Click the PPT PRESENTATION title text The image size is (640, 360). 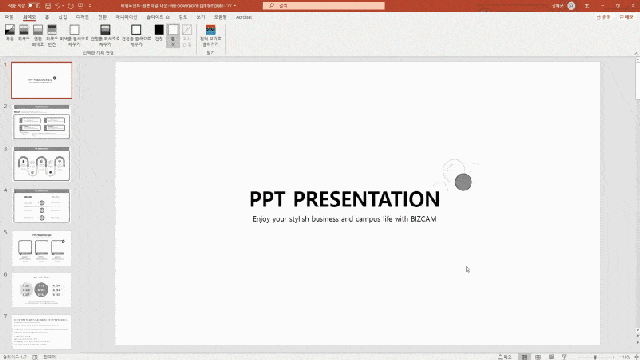(x=344, y=199)
